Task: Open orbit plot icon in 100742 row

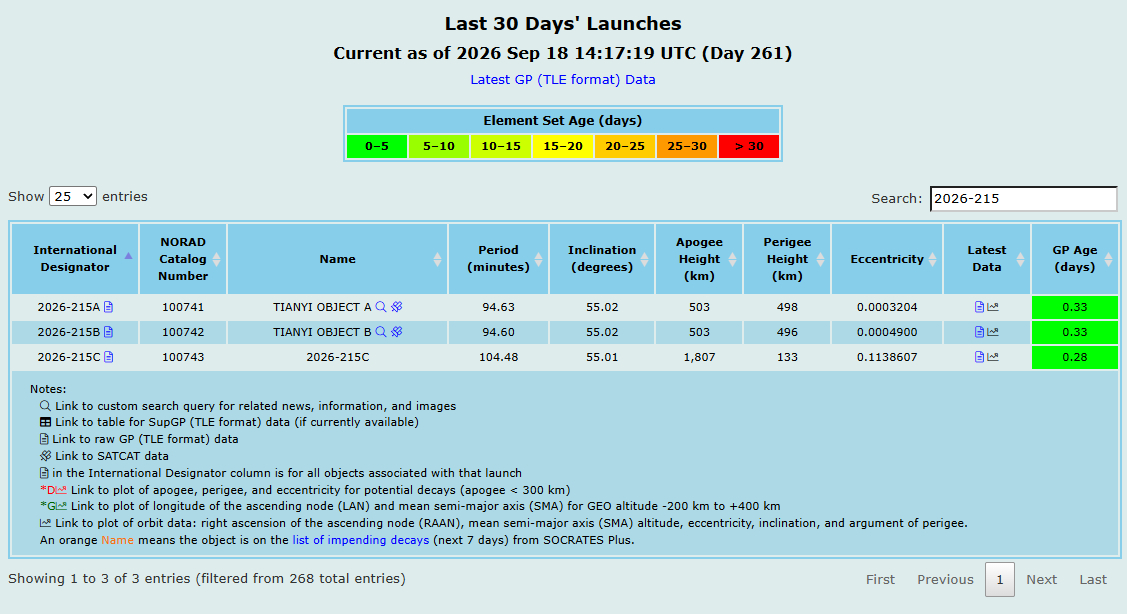Action: point(993,332)
